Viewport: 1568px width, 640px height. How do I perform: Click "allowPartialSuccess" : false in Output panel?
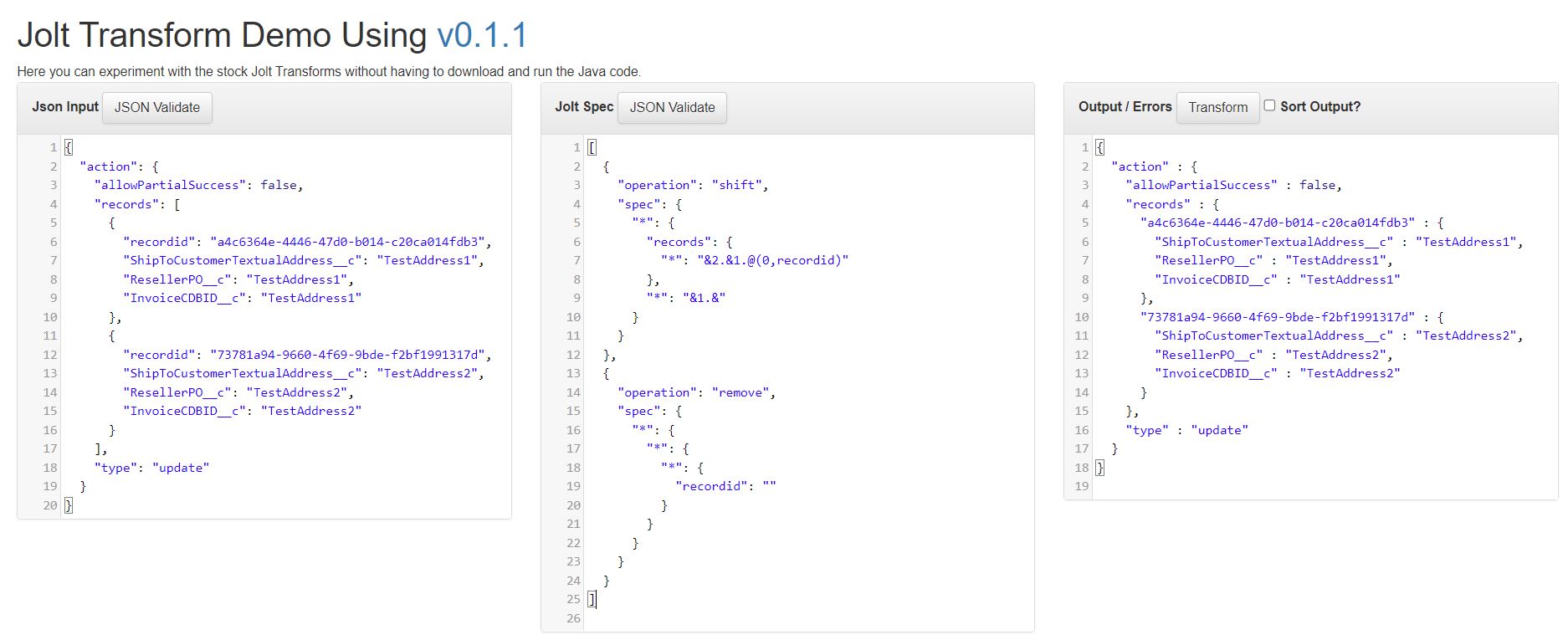(x=1233, y=185)
